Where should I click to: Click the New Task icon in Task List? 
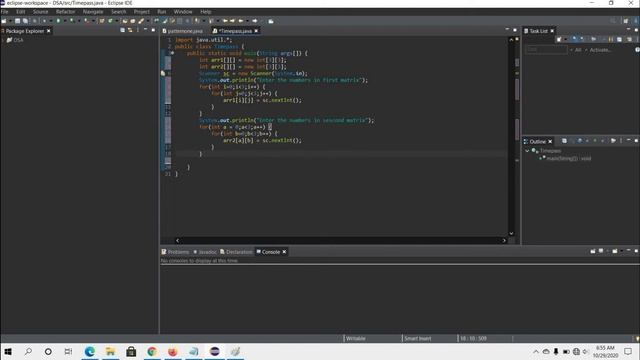pos(559,39)
